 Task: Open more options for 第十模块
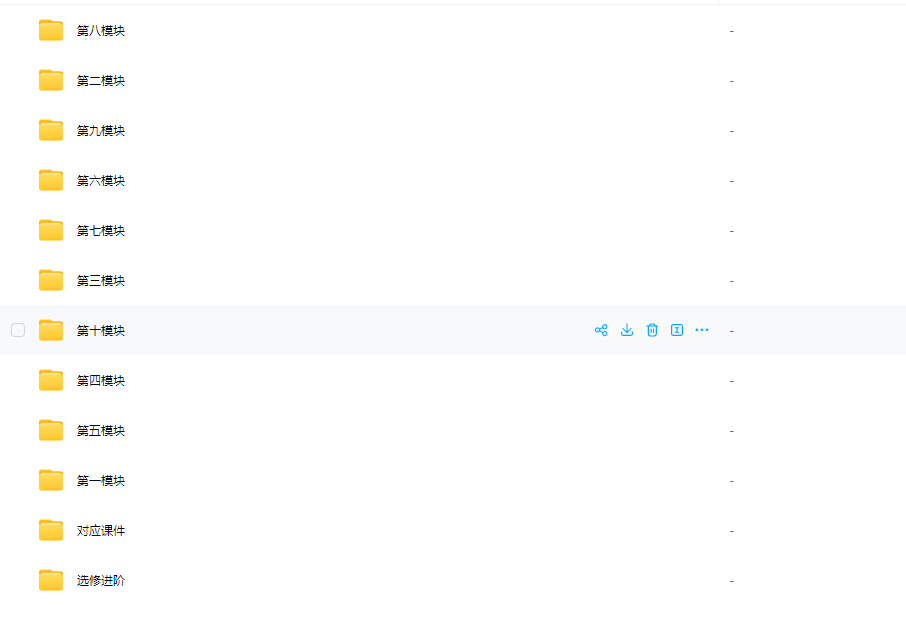pyautogui.click(x=701, y=330)
